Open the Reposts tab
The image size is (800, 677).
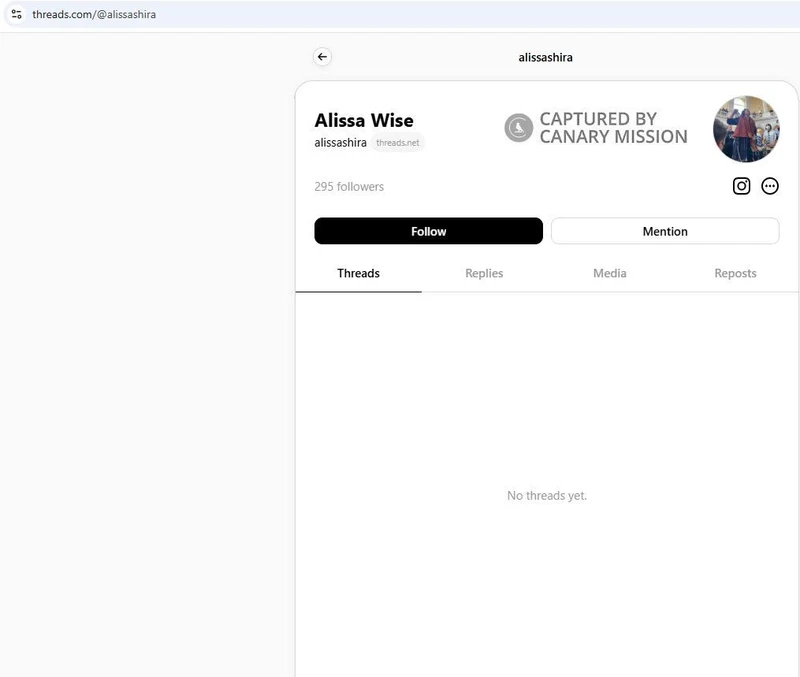735,273
